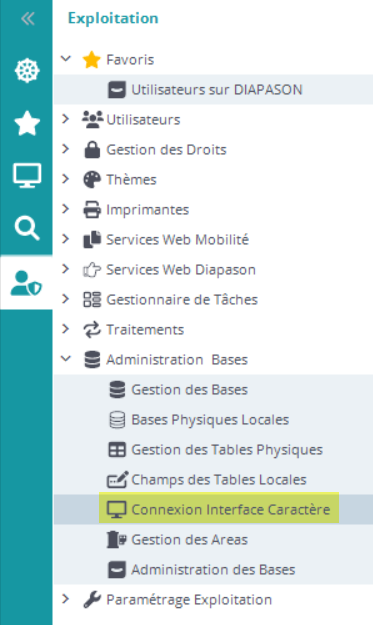Expand the Paramétrage Exploitation chevron
Image resolution: width=373 pixels, height=625 pixels.
pos(66,599)
